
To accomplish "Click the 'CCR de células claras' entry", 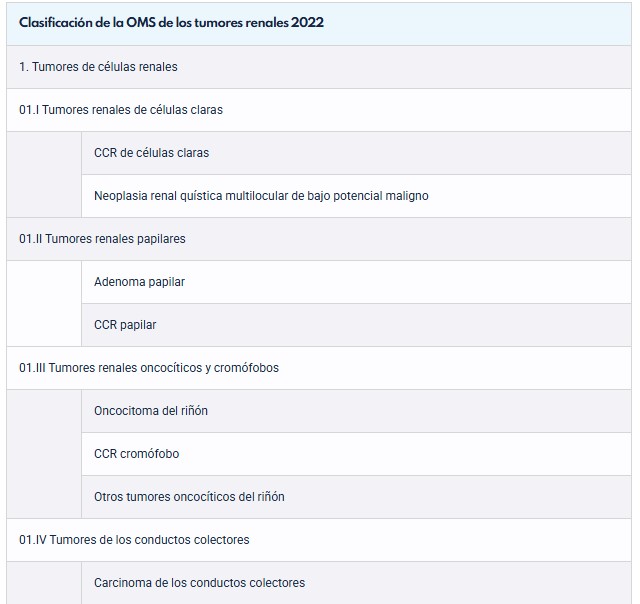I will click(x=151, y=153).
